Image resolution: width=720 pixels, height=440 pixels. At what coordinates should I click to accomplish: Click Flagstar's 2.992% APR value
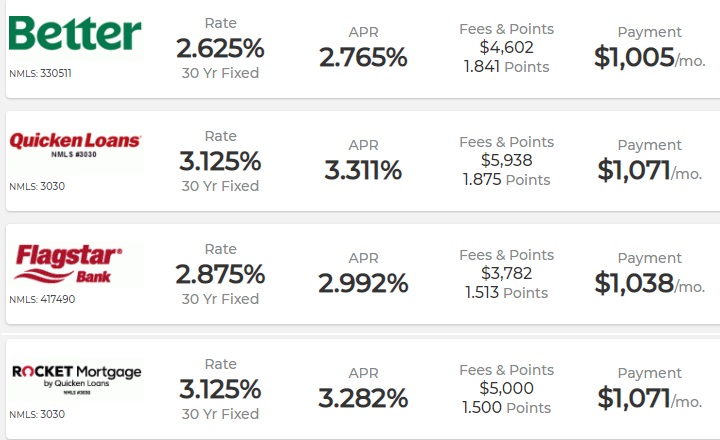(x=363, y=284)
